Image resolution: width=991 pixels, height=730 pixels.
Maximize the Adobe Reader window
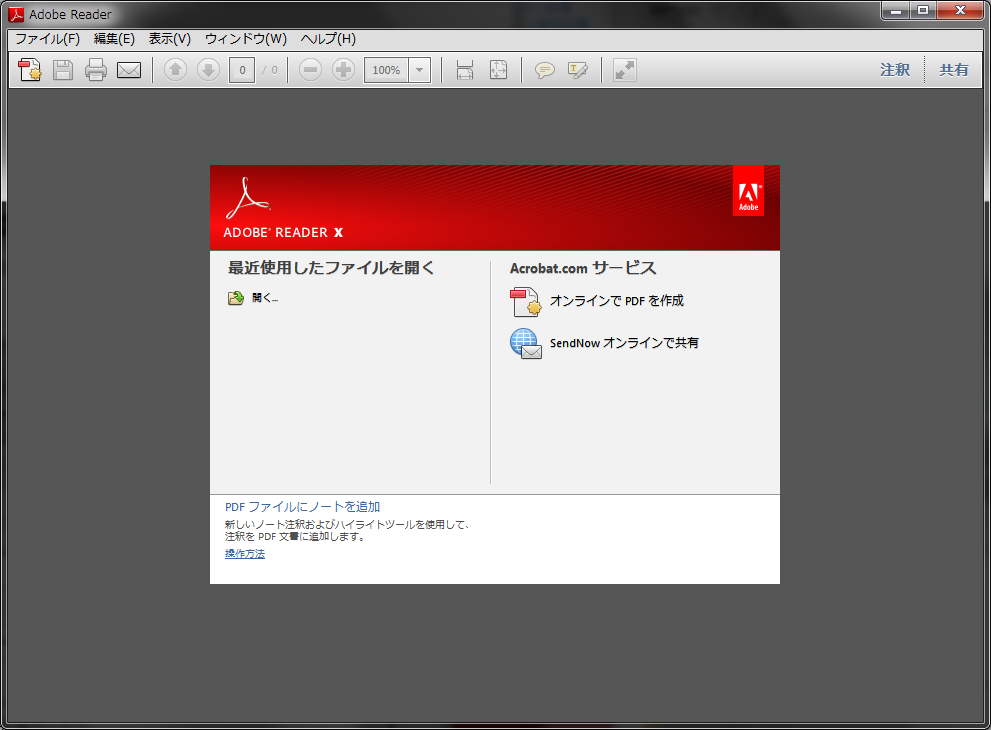click(x=923, y=11)
